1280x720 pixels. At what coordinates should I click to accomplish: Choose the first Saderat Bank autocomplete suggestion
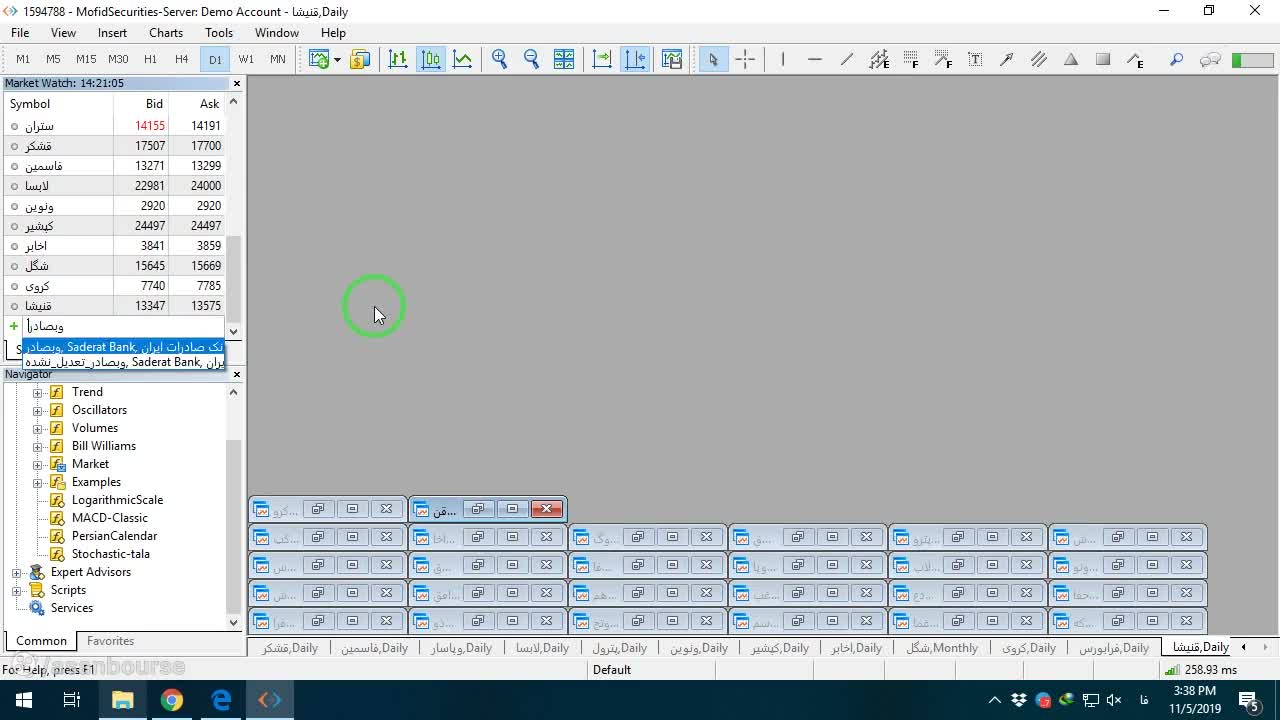pyautogui.click(x=124, y=347)
